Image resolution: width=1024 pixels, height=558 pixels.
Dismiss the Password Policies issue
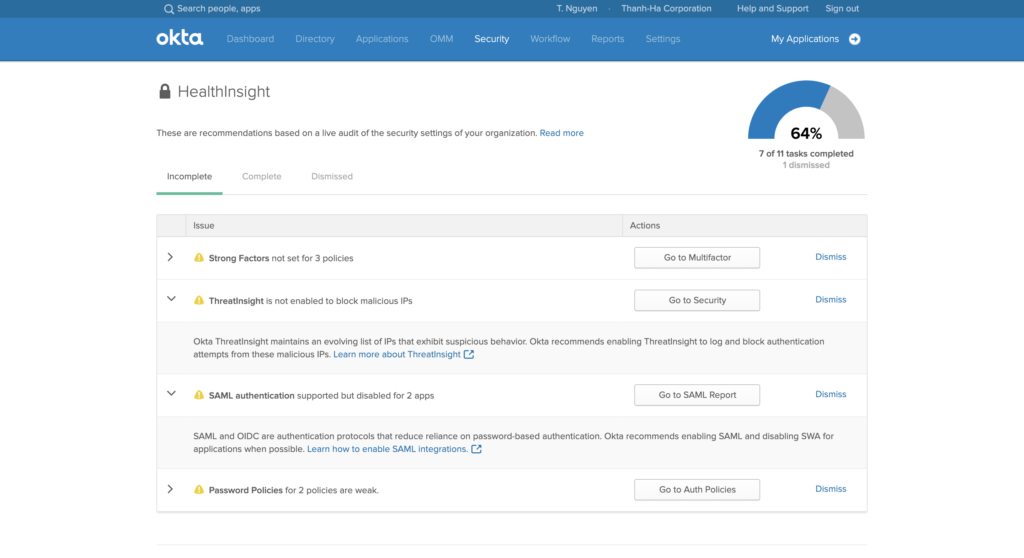pos(830,489)
